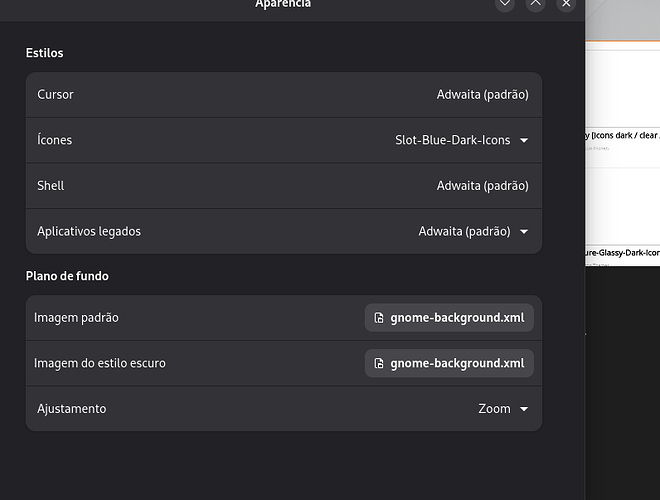This screenshot has width=660, height=500.
Task: Open the Glassy-Dark-Icons link in background window
Action: 622,254
